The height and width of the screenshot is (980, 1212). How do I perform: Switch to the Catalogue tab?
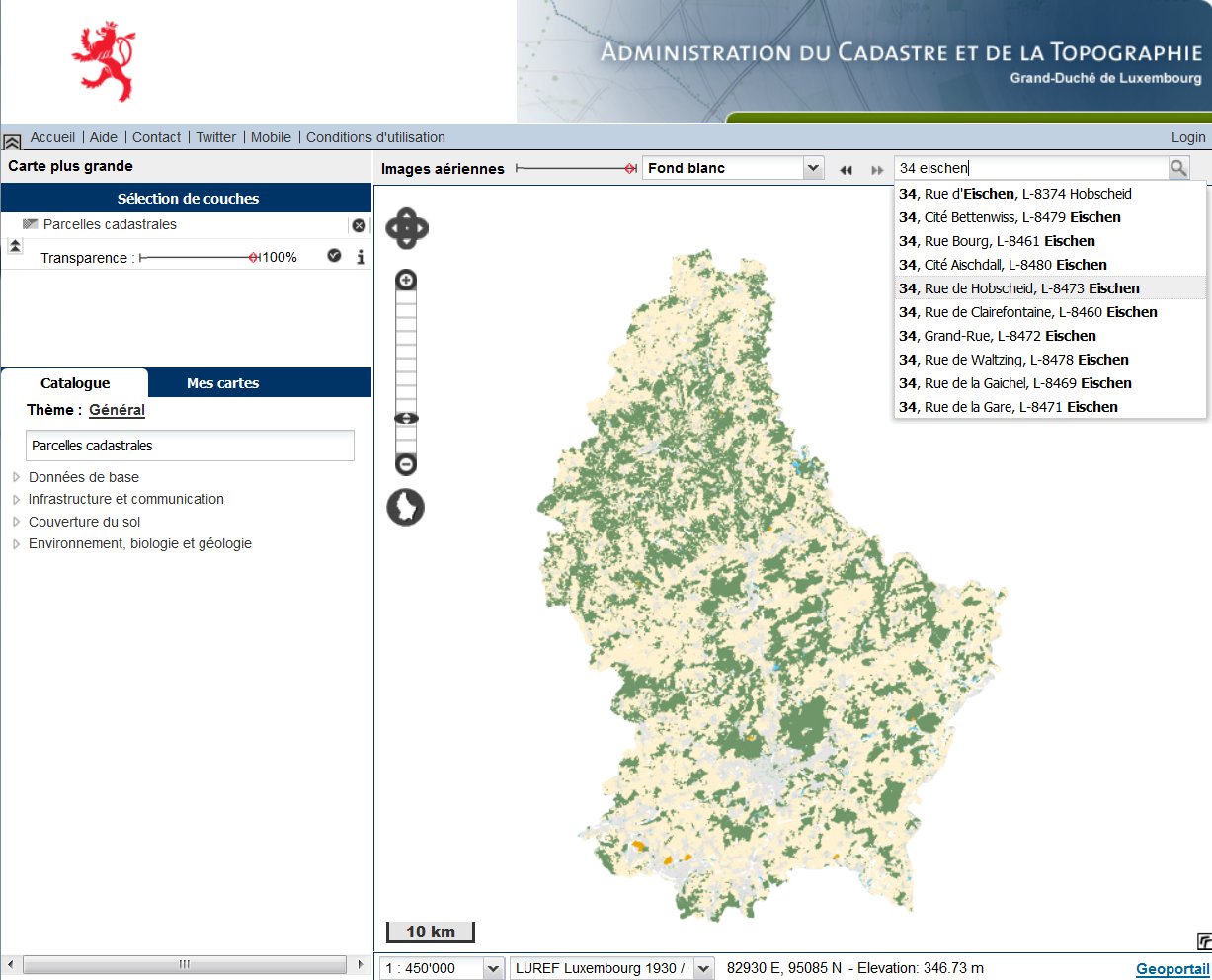(75, 383)
